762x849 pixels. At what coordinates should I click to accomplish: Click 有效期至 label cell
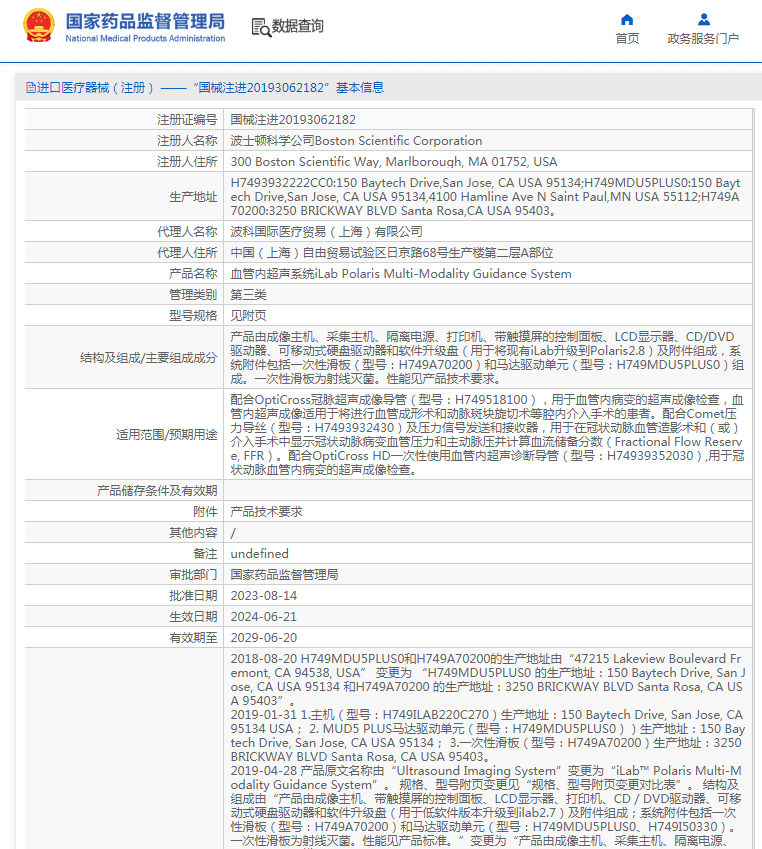[x=124, y=638]
